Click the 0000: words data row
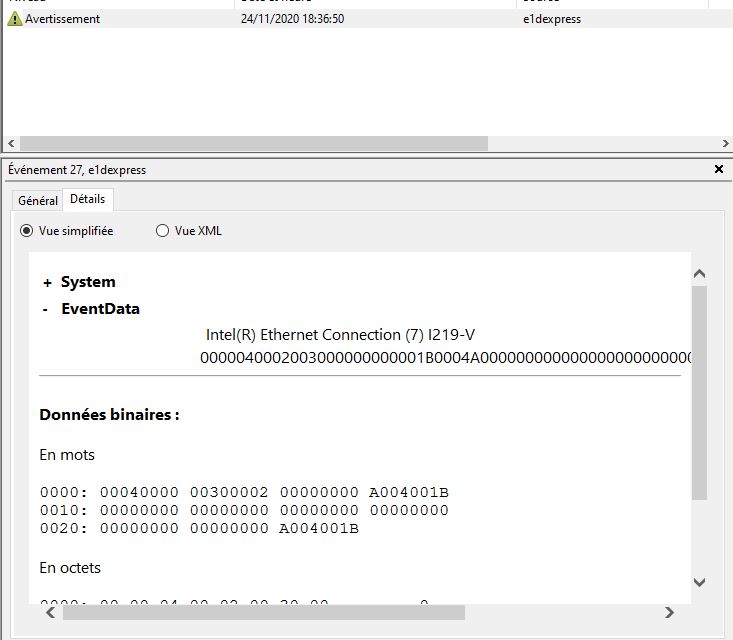Screen dimensions: 733x640 [x=244, y=492]
